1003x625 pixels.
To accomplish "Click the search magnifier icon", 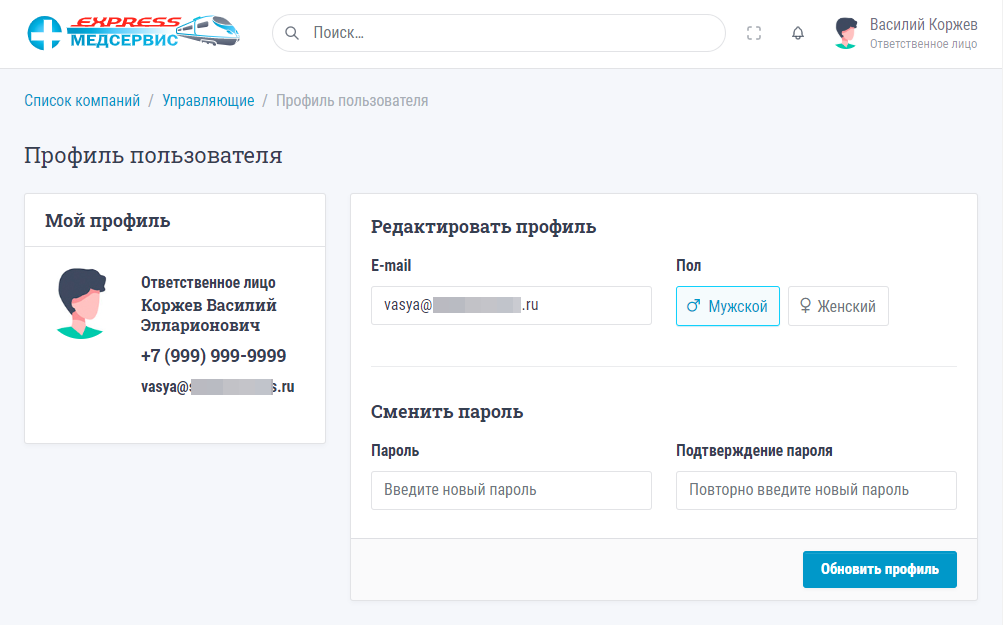I will coord(292,33).
